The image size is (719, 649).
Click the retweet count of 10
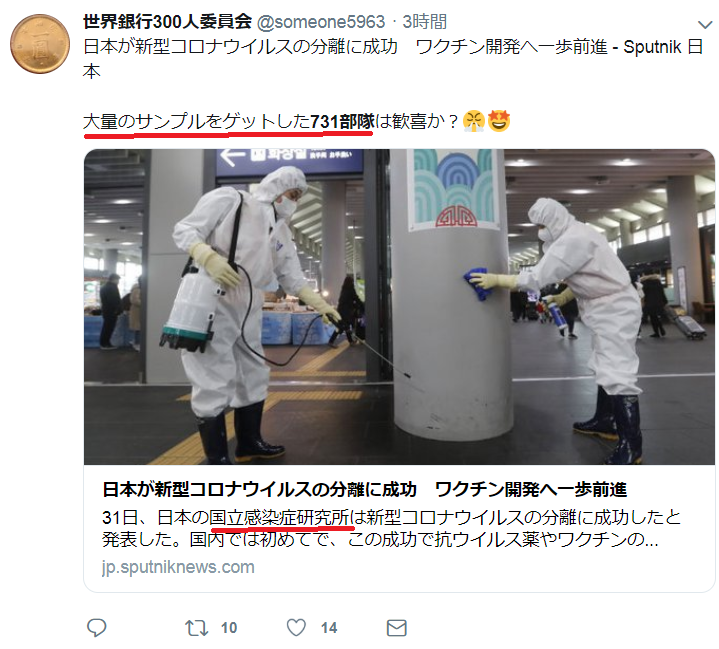[x=229, y=628]
